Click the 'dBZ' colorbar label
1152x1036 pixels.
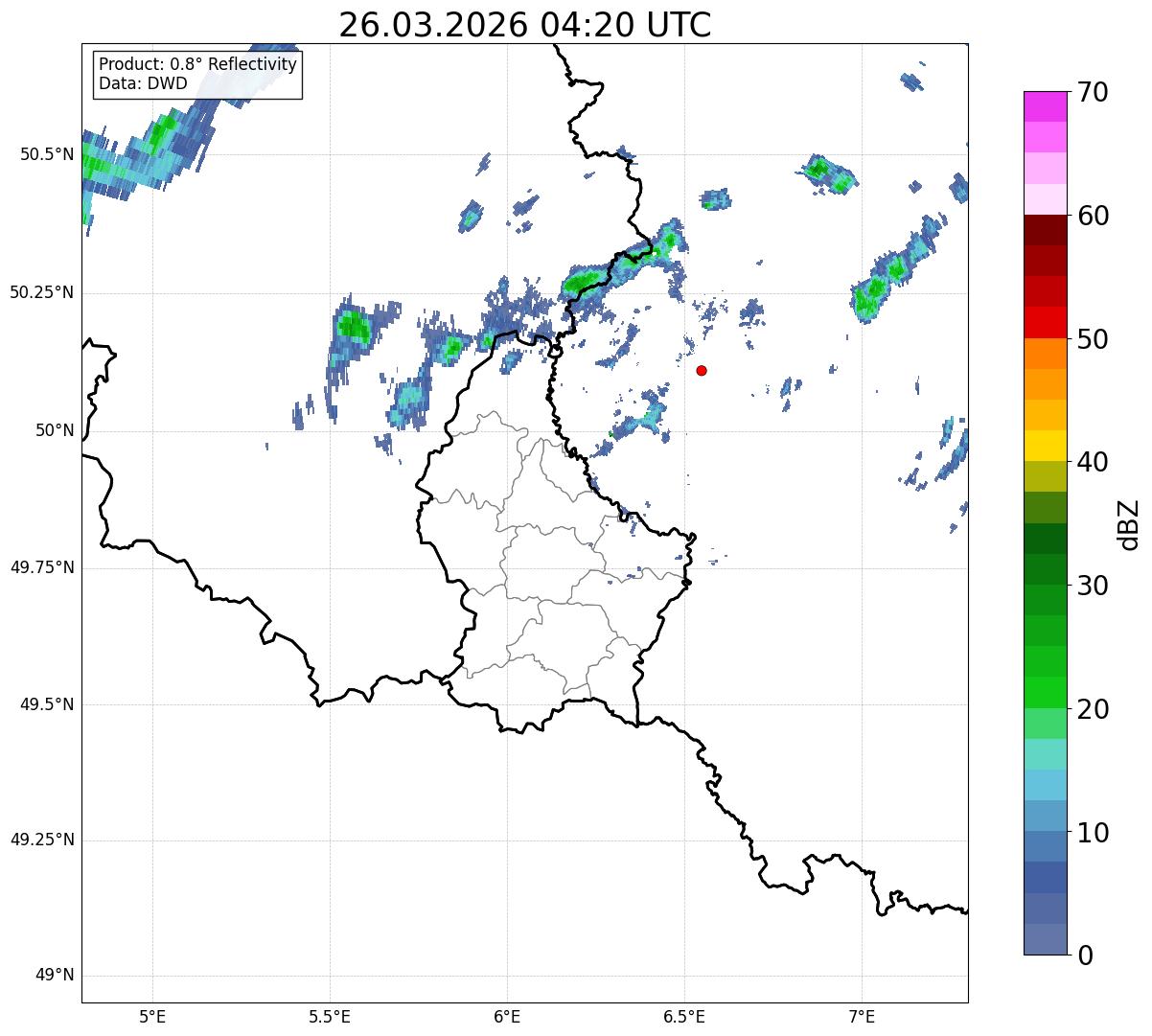pyautogui.click(x=1129, y=523)
